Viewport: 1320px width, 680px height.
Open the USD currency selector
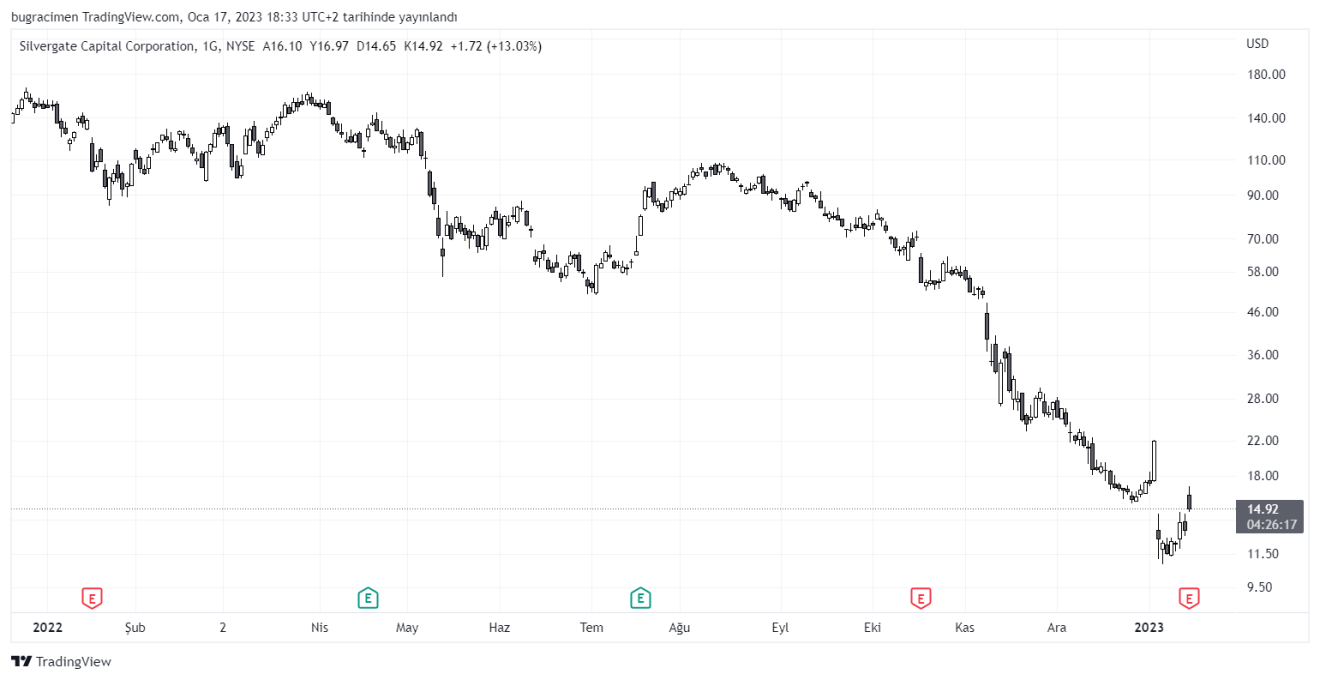[x=1257, y=44]
